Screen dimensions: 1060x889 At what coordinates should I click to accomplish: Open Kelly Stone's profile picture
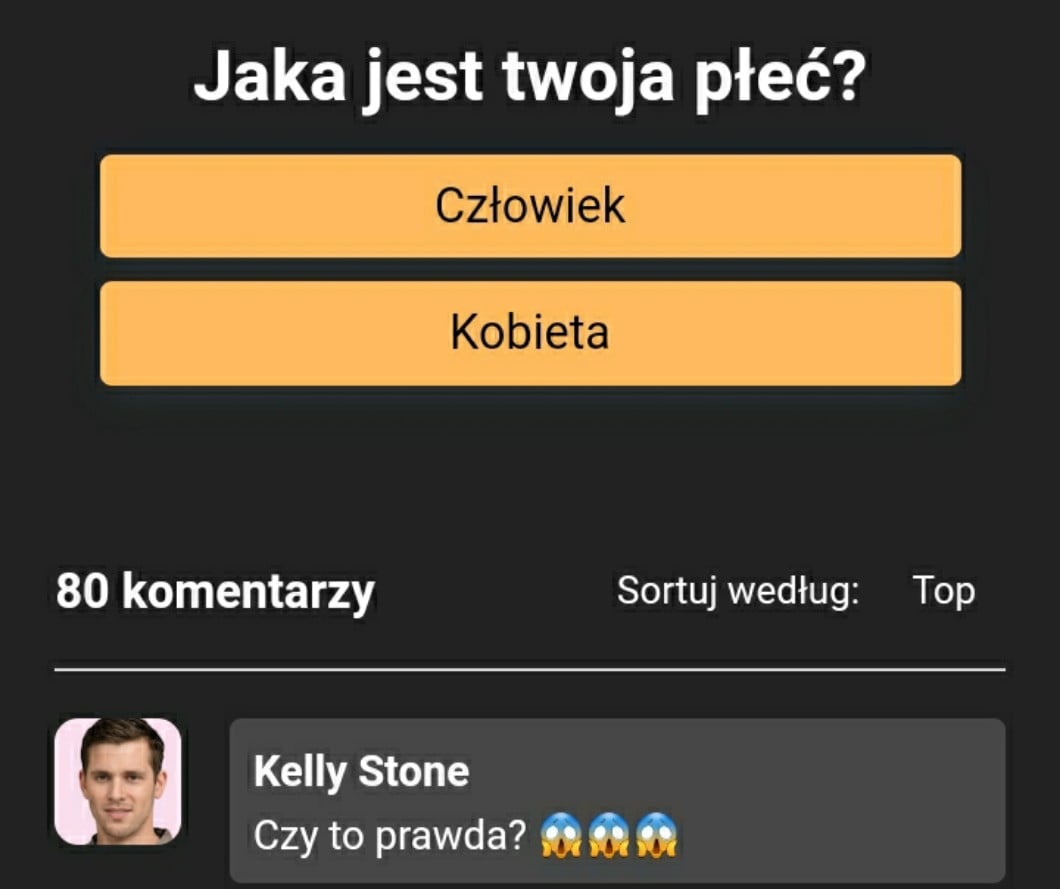118,782
